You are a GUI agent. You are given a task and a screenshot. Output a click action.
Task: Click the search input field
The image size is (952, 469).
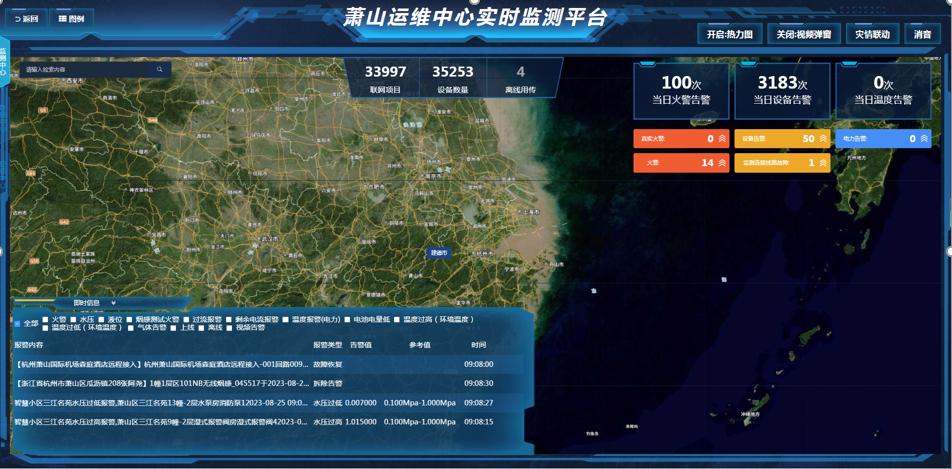point(95,70)
